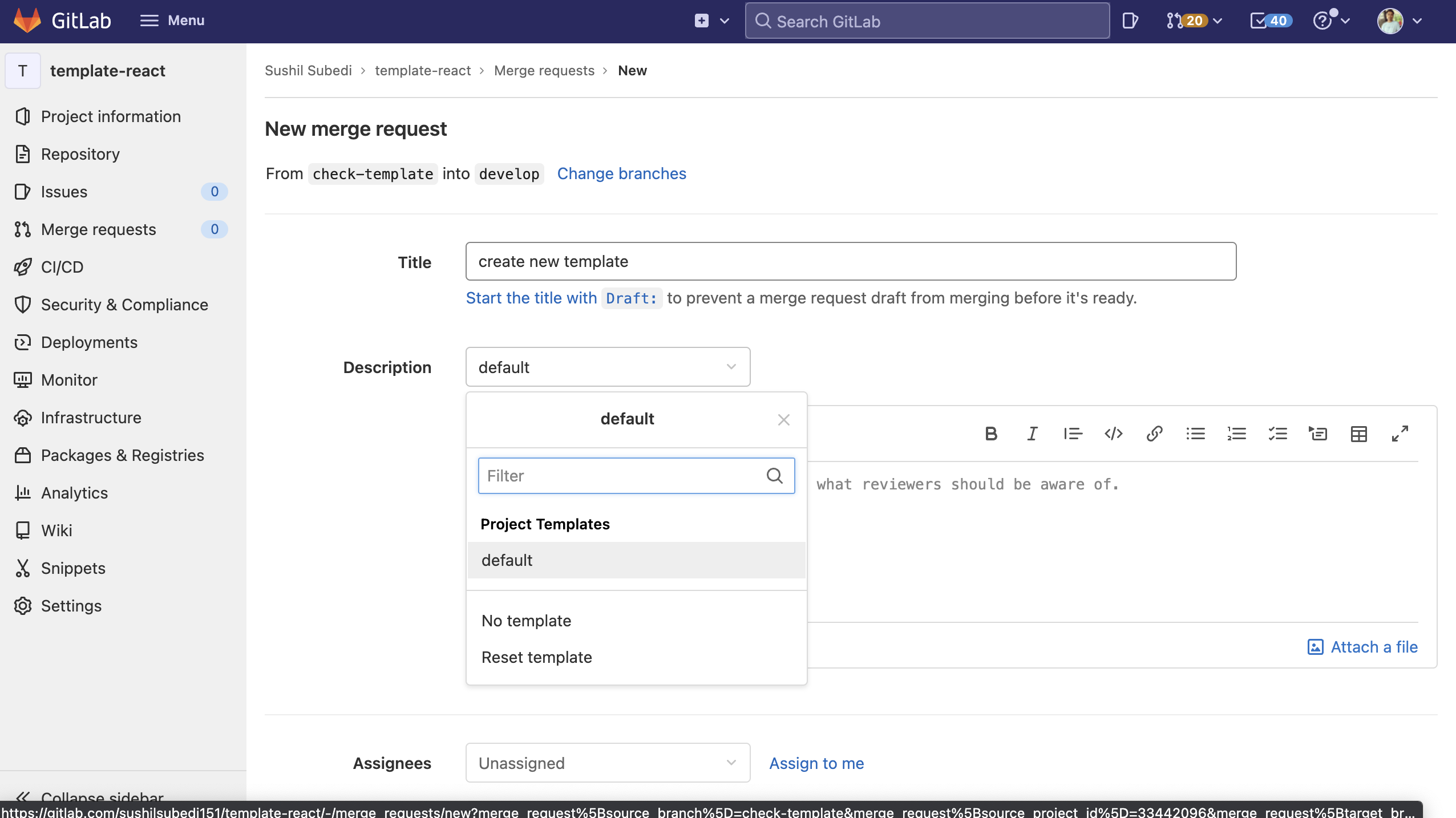Click the Settings gear icon
The image size is (1456, 818).
pyautogui.click(x=23, y=606)
